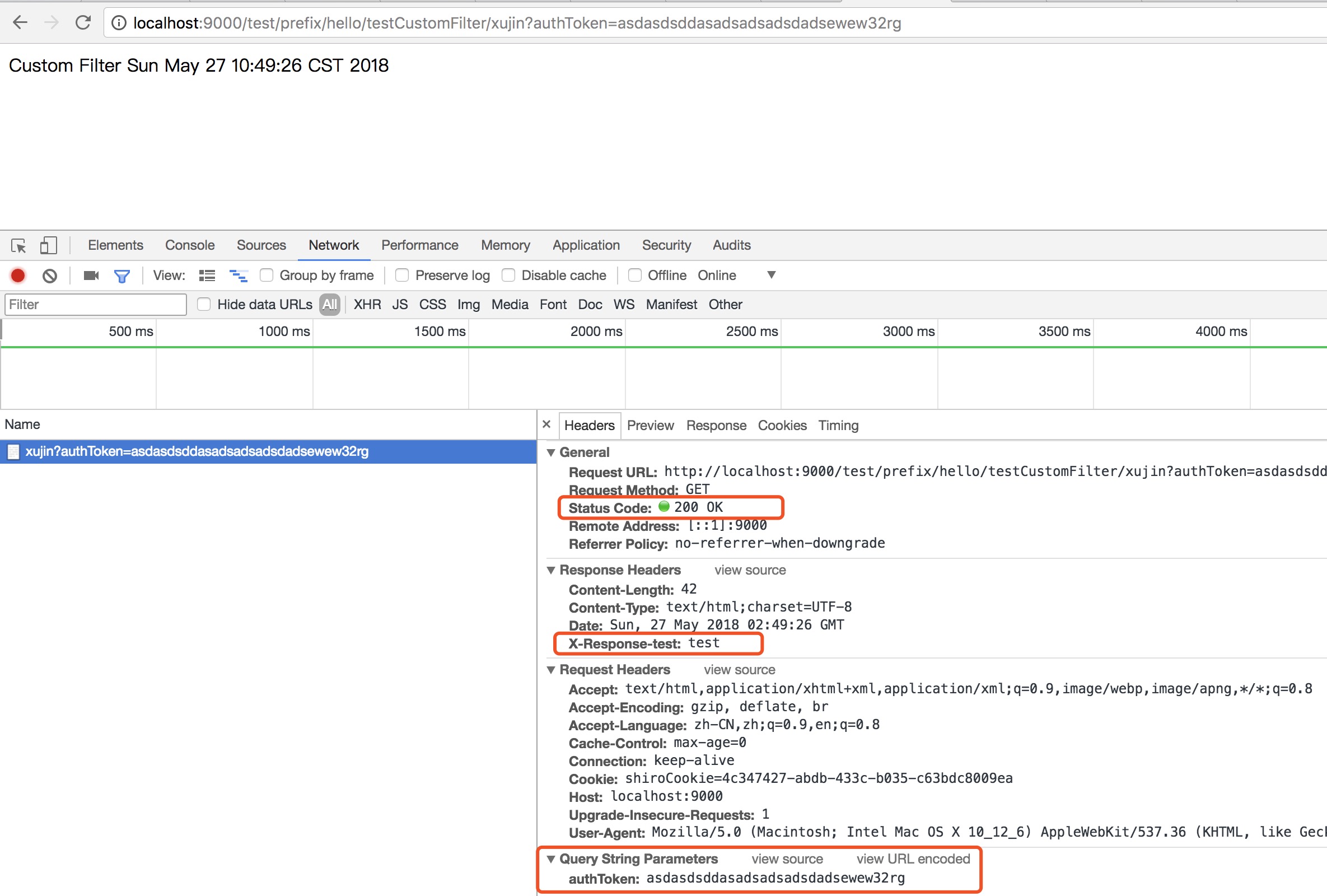Collapse the Response Headers section
Image resolution: width=1327 pixels, height=896 pixels.
click(x=551, y=570)
